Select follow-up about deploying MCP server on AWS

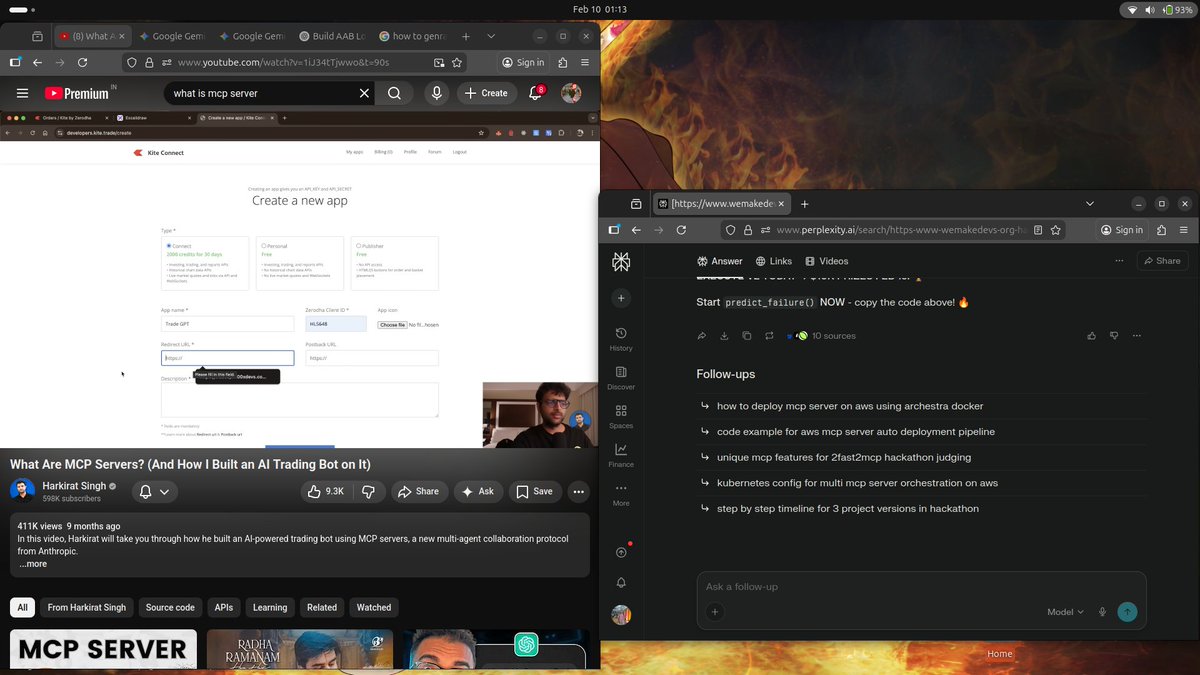pos(850,406)
